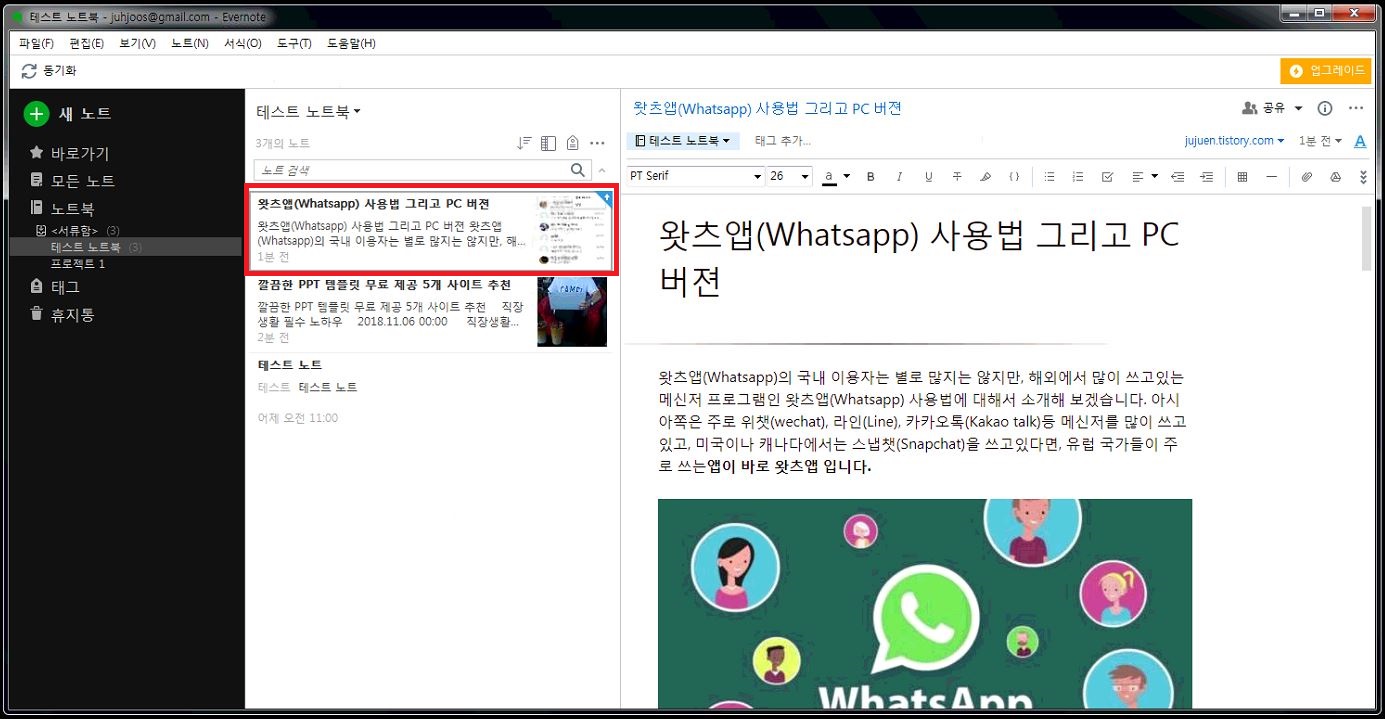Click the increase indent icon
Viewport: 1385px width, 719px height.
(1207, 177)
